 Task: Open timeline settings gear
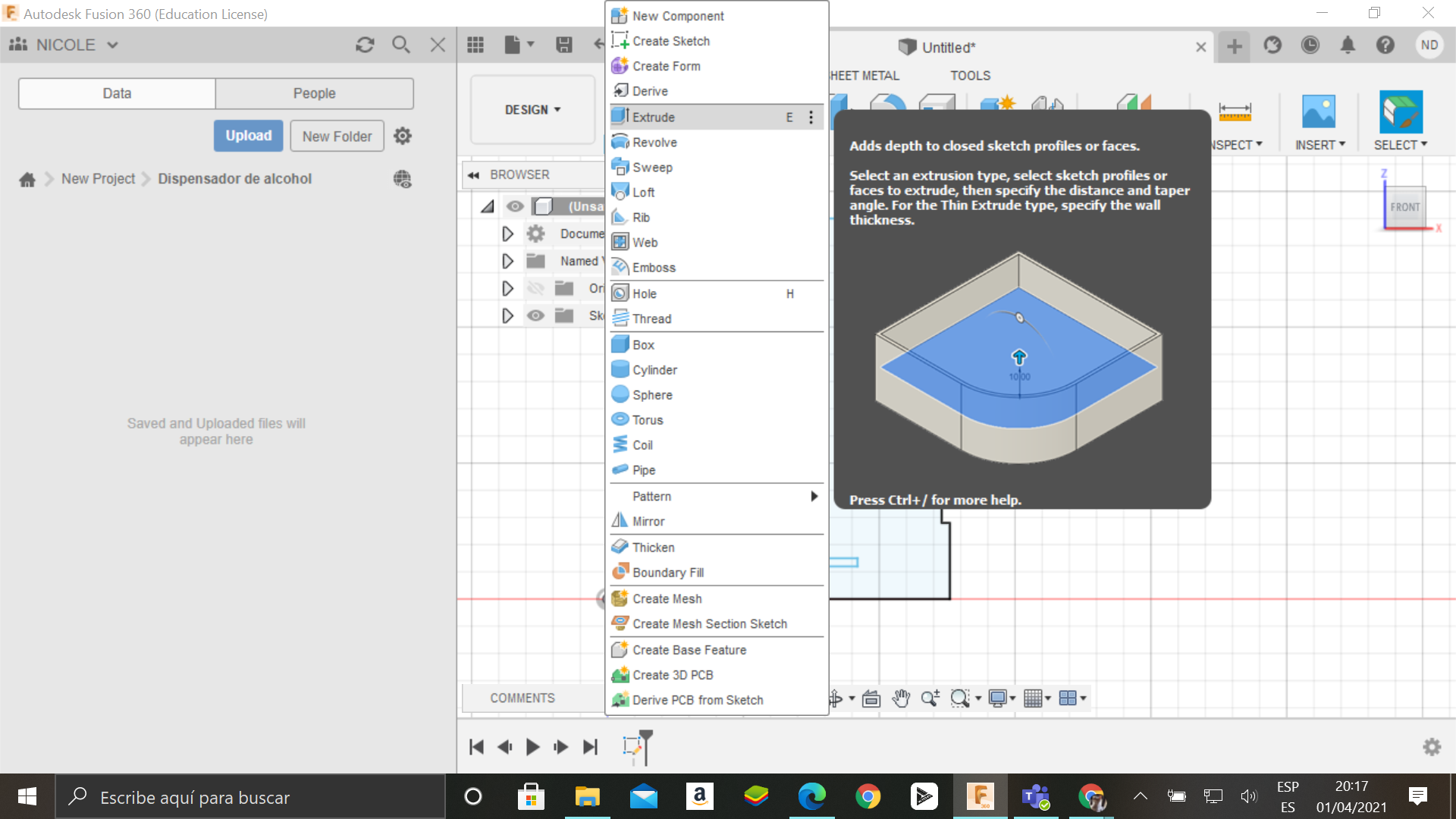1432,747
